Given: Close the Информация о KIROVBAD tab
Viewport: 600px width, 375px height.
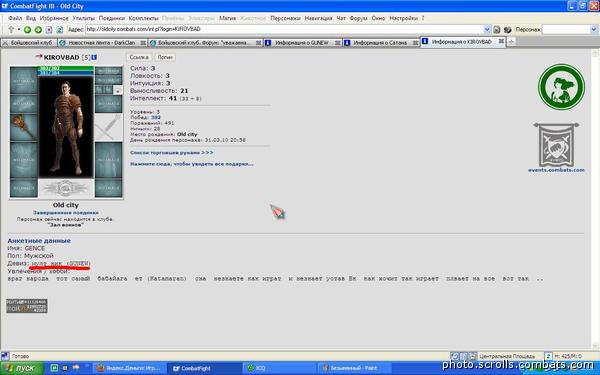Looking at the screenshot, I should [x=501, y=41].
